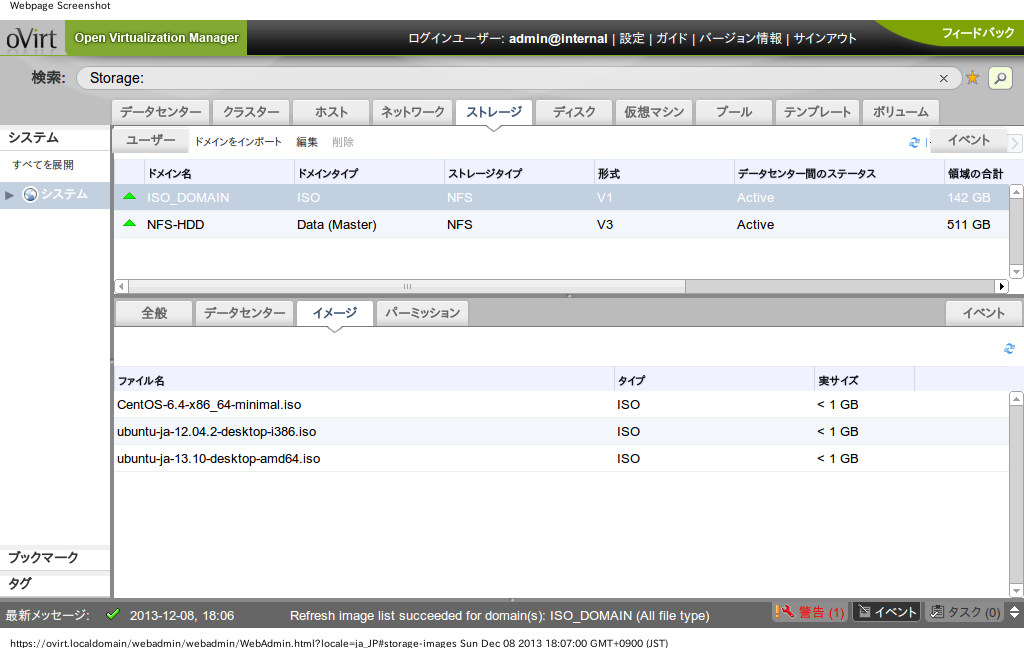Click inside the search input field
Viewport: 1024px width, 648px height.
pyautogui.click(x=500, y=78)
